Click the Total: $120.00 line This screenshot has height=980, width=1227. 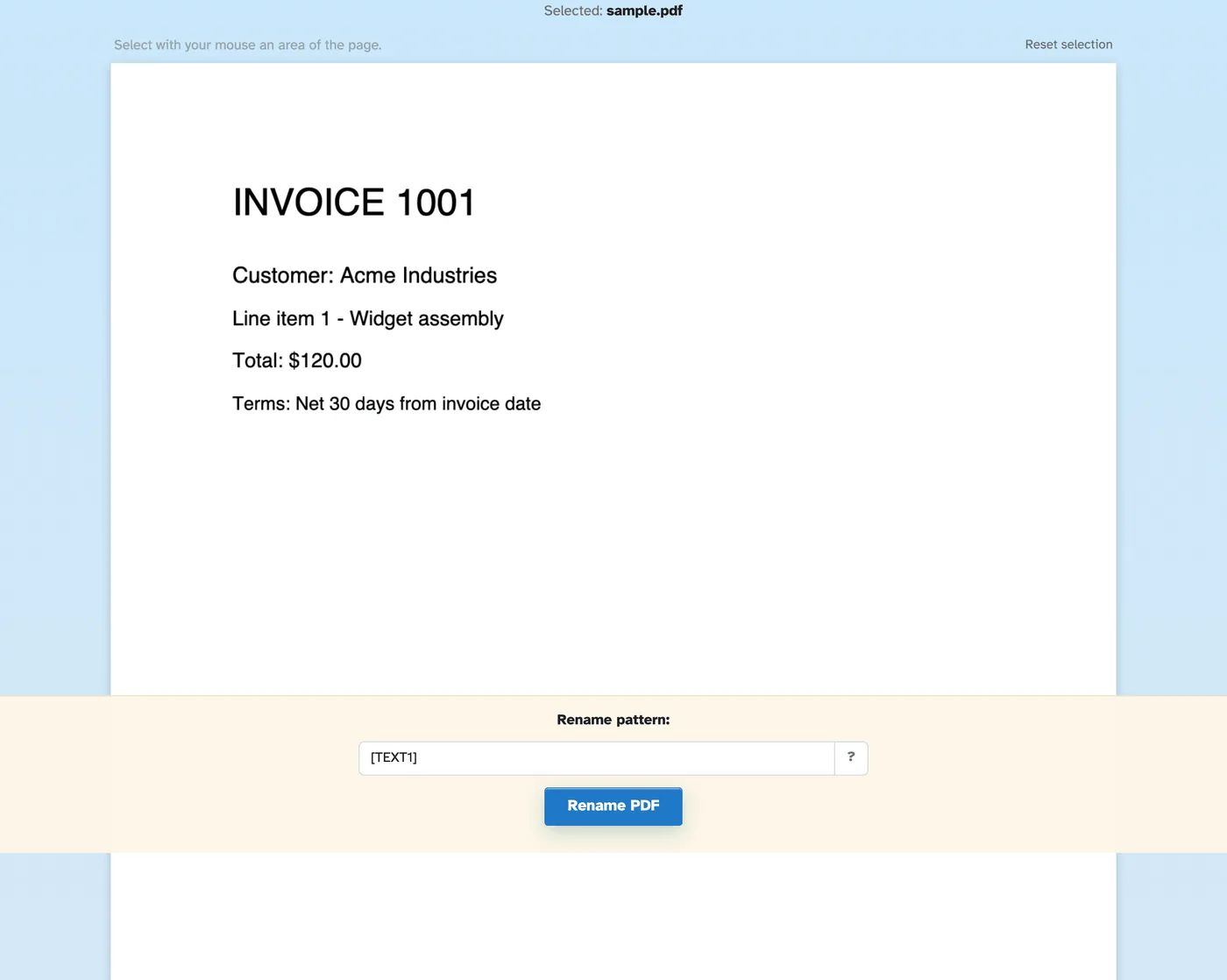[x=297, y=360]
